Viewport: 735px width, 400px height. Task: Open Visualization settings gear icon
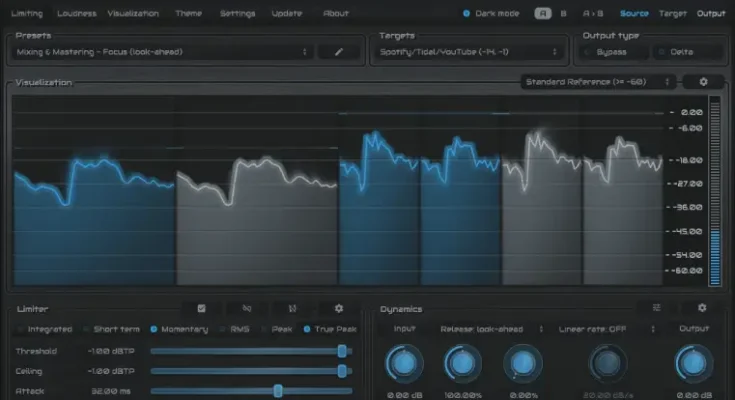tap(703, 82)
